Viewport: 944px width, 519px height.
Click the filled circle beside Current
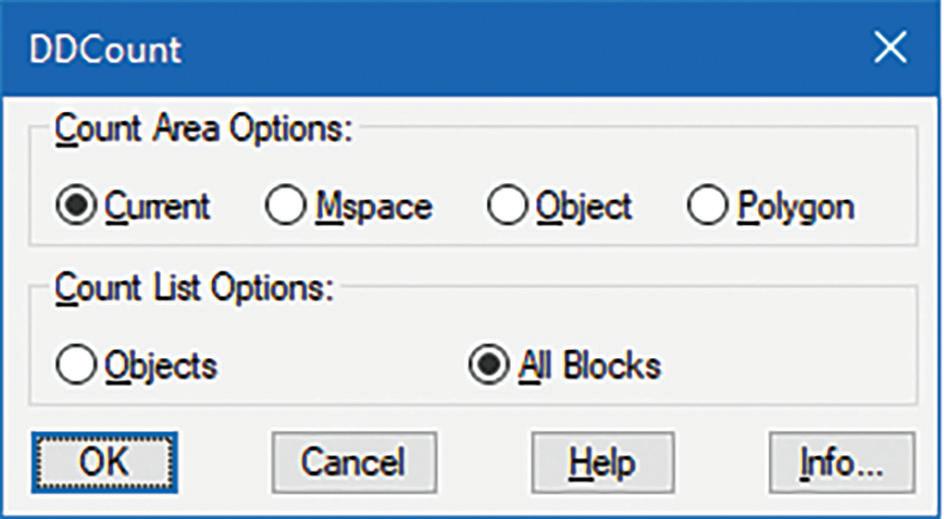(x=76, y=207)
